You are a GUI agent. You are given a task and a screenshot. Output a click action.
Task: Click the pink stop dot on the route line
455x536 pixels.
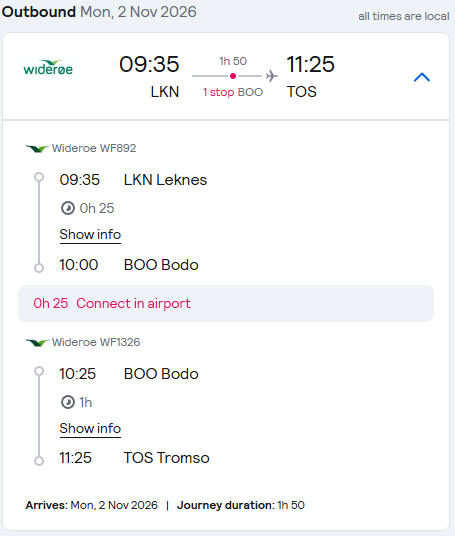(233, 76)
